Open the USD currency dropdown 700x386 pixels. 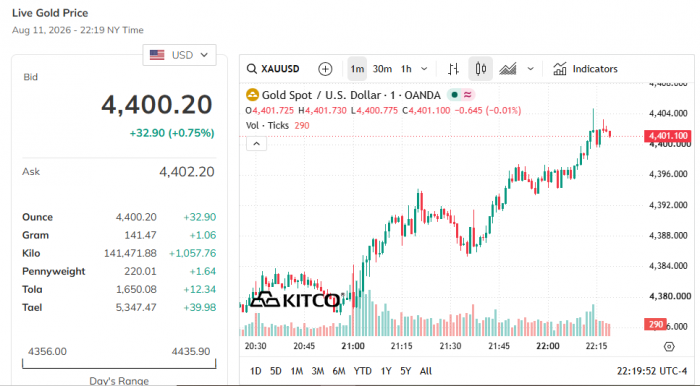click(x=179, y=55)
